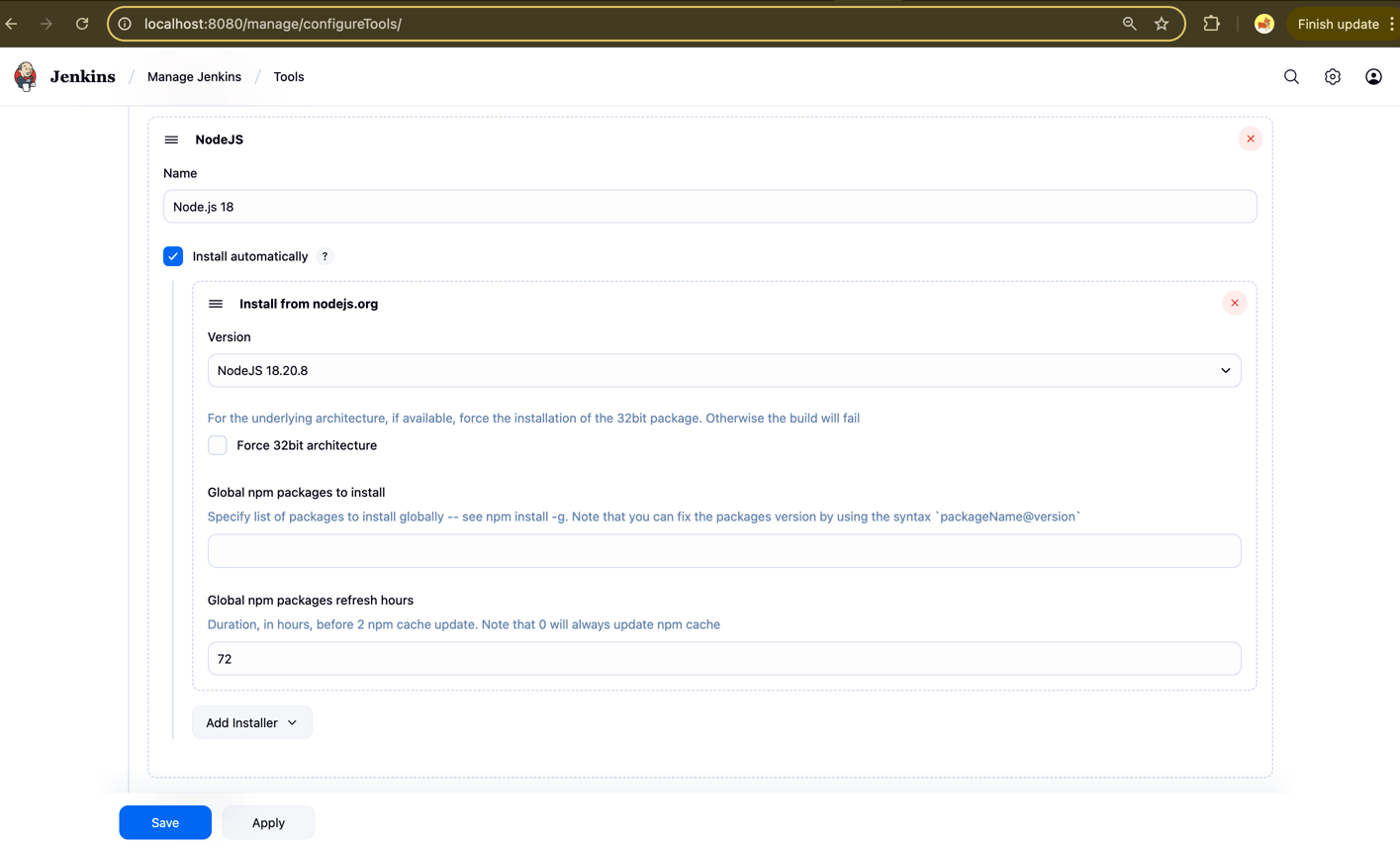The width and height of the screenshot is (1400, 846).
Task: Click the NodeJS section drag handle
Action: 171,140
